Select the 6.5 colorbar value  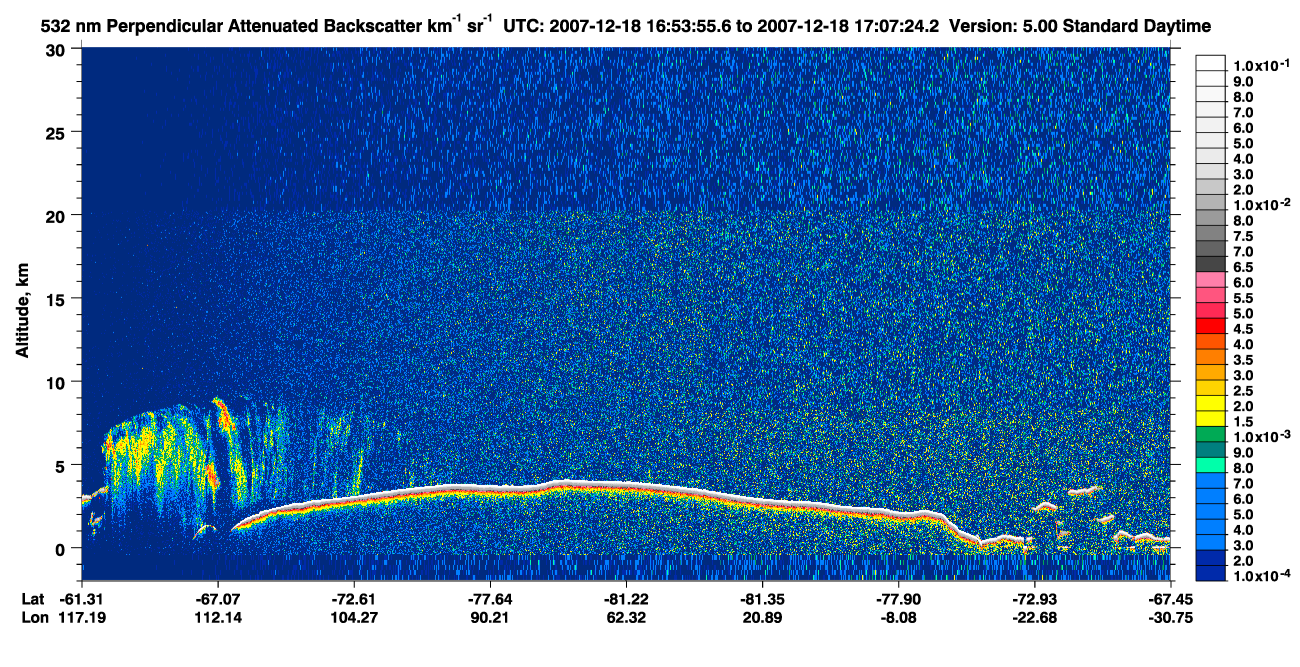point(1245,268)
